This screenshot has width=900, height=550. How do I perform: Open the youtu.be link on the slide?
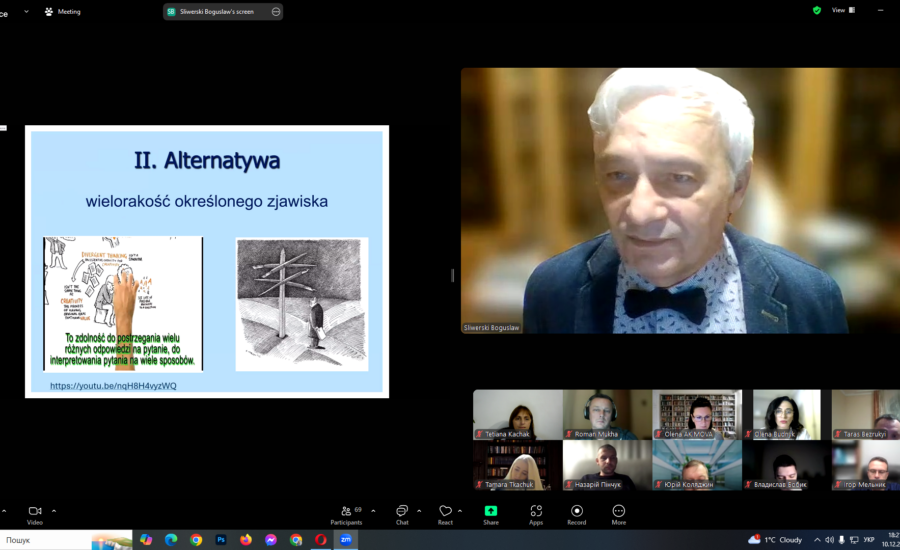point(113,386)
